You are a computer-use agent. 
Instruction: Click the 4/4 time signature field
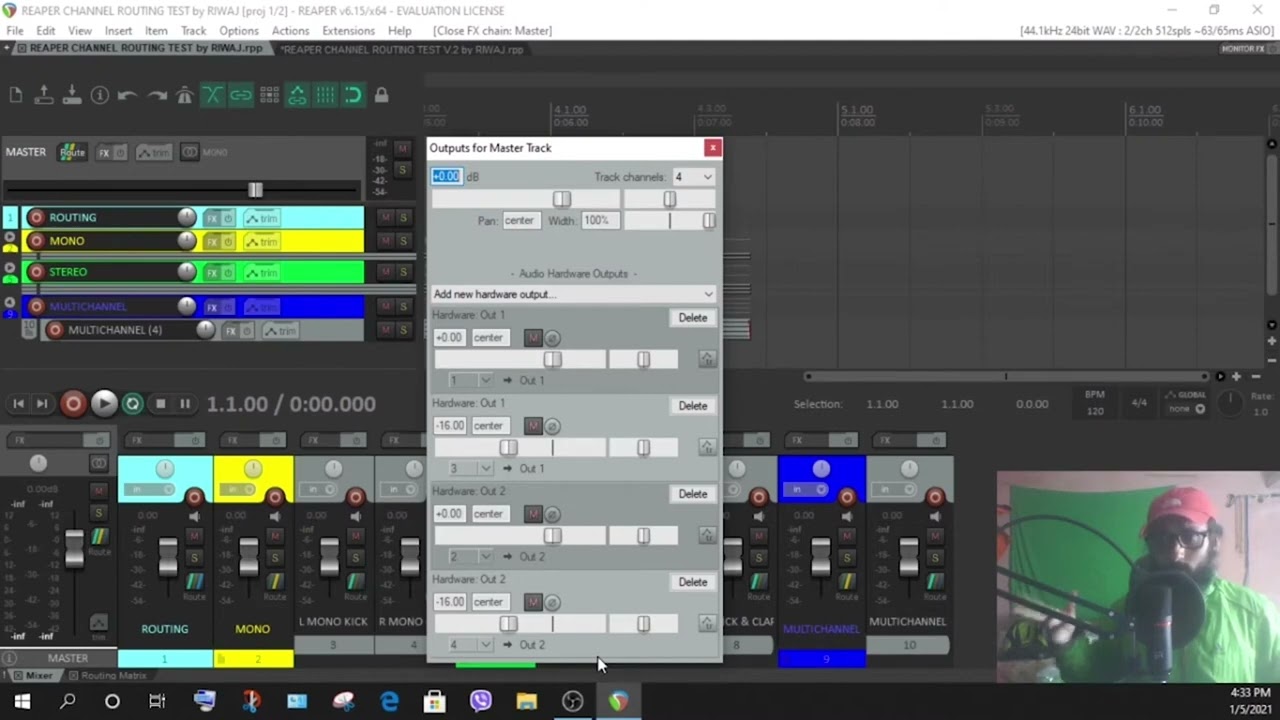[x=1139, y=403]
